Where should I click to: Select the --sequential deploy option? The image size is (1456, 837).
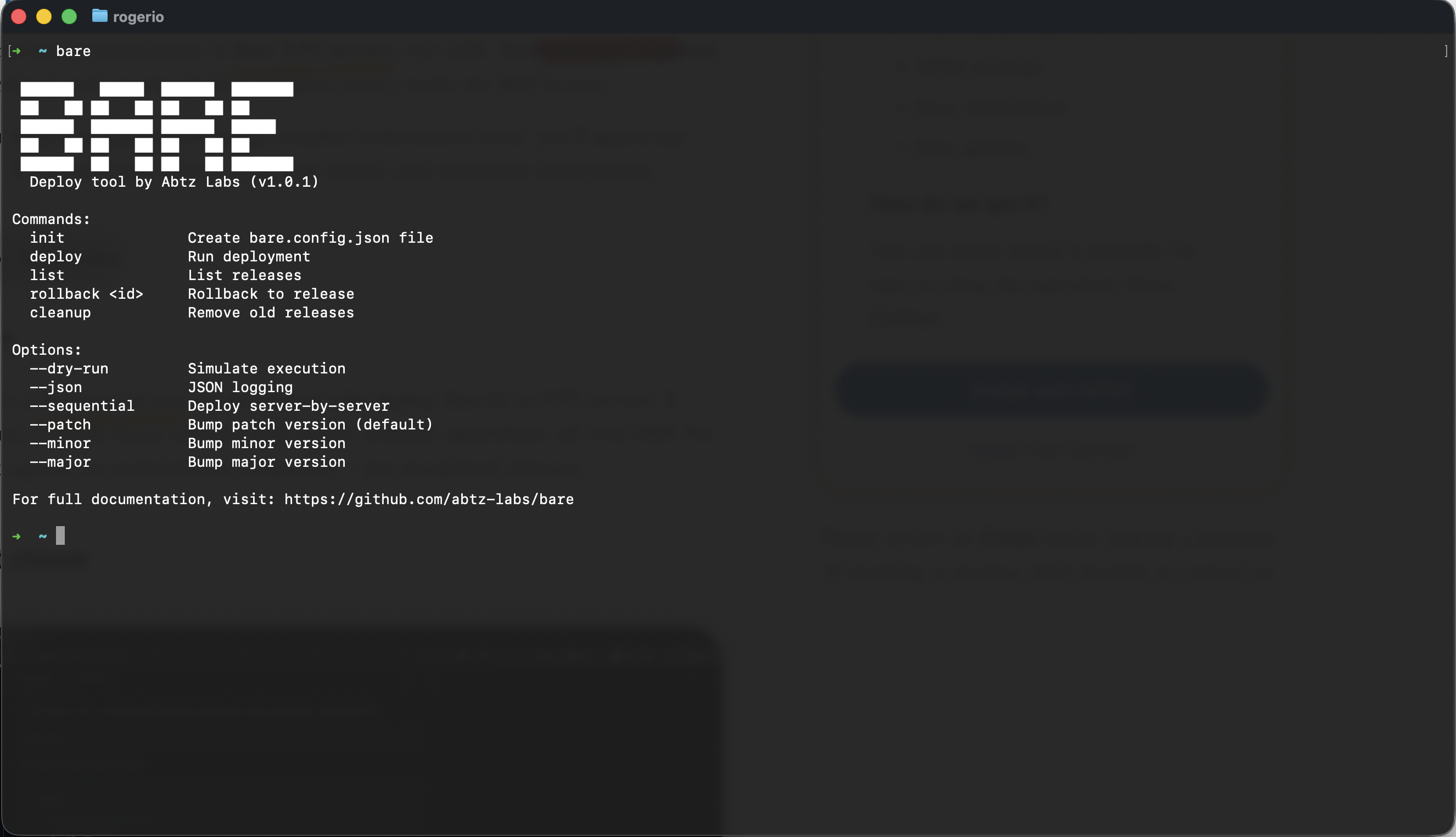coord(82,405)
